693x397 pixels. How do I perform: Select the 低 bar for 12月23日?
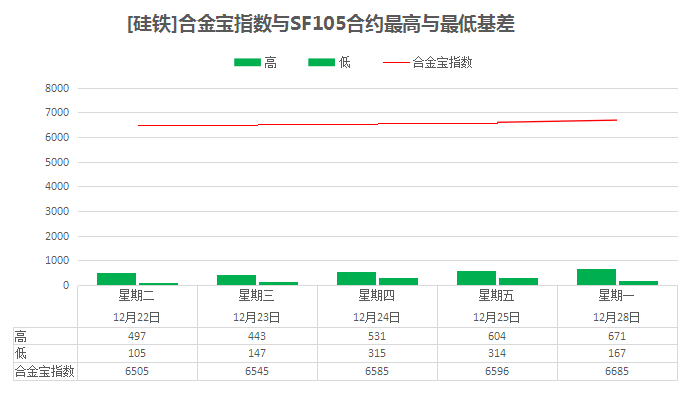(278, 283)
